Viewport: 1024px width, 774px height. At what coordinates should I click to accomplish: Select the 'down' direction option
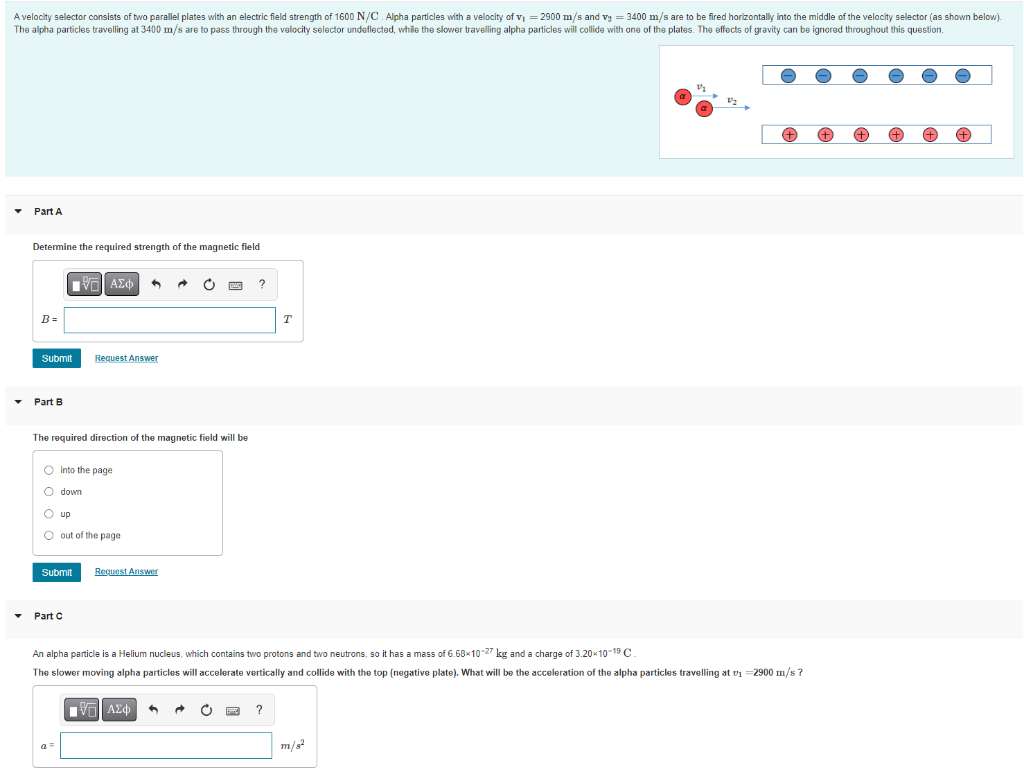click(x=49, y=492)
